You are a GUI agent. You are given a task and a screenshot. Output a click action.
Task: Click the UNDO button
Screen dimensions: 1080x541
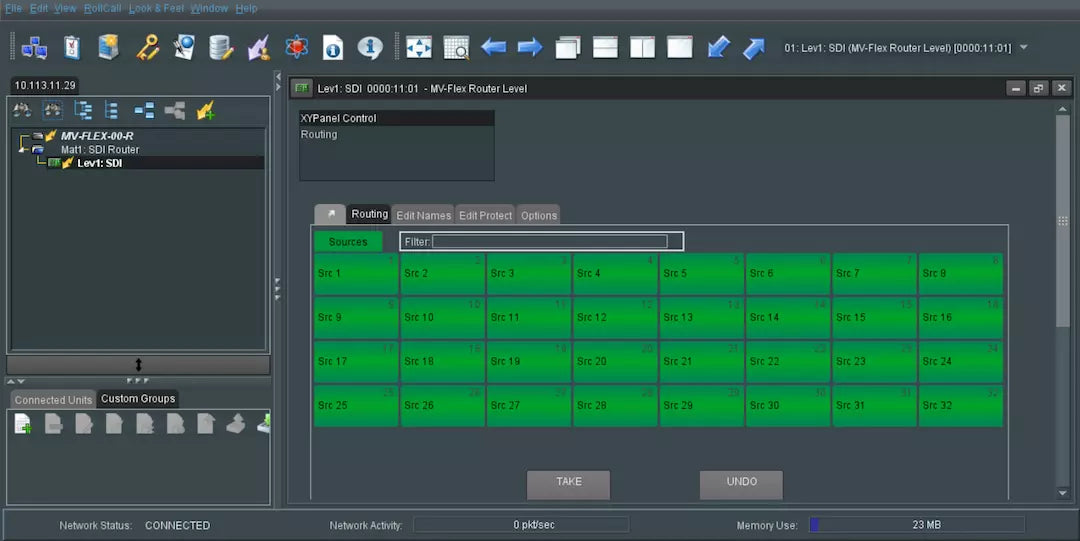point(741,484)
